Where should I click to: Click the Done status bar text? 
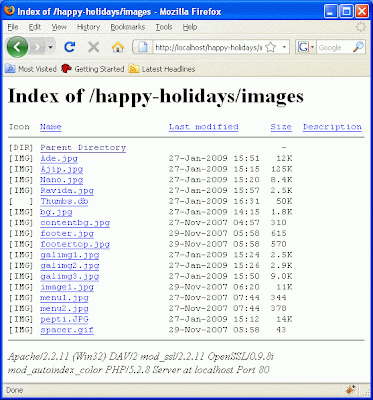coord(14,390)
